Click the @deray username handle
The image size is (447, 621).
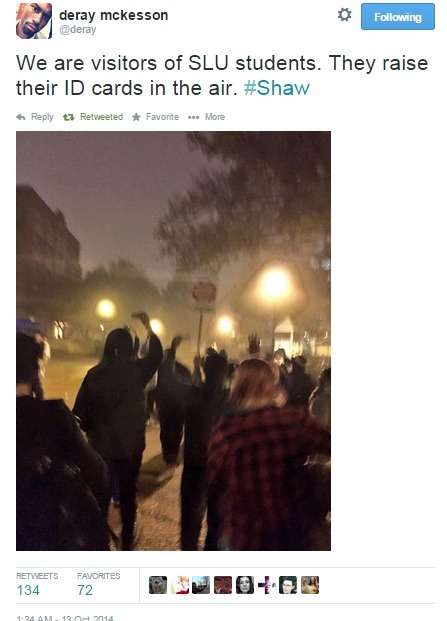click(78, 30)
